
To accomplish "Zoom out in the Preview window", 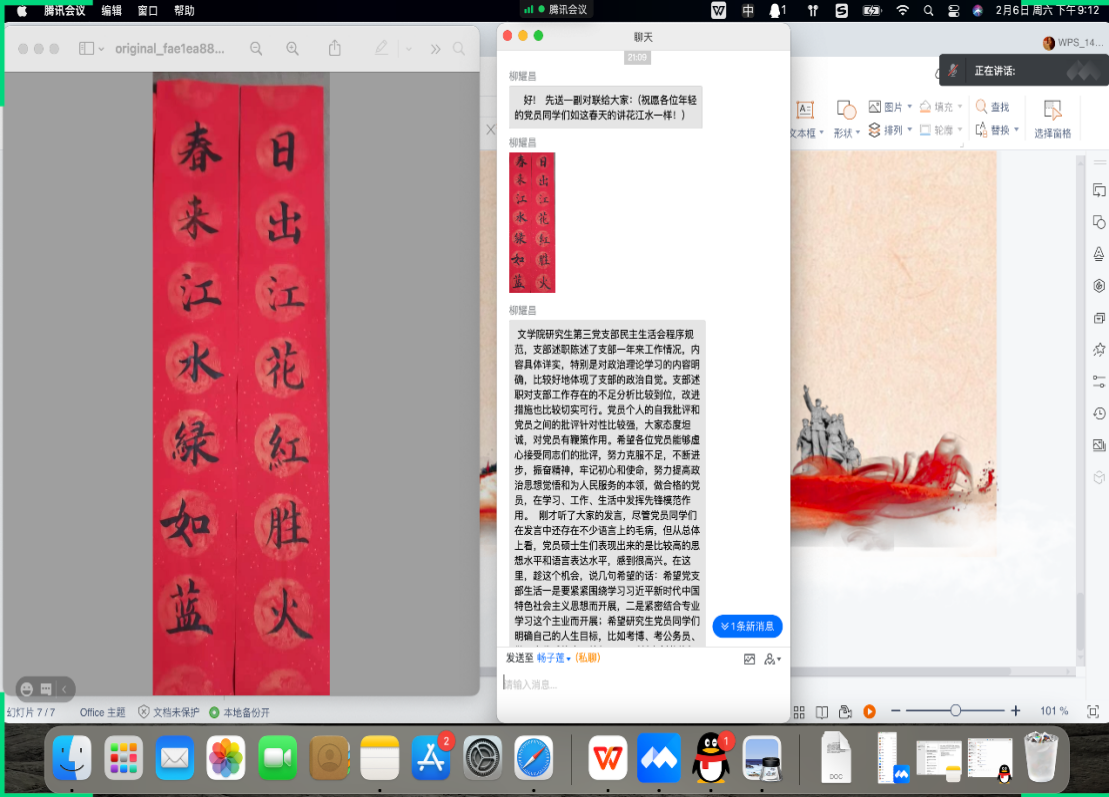I will click(256, 49).
